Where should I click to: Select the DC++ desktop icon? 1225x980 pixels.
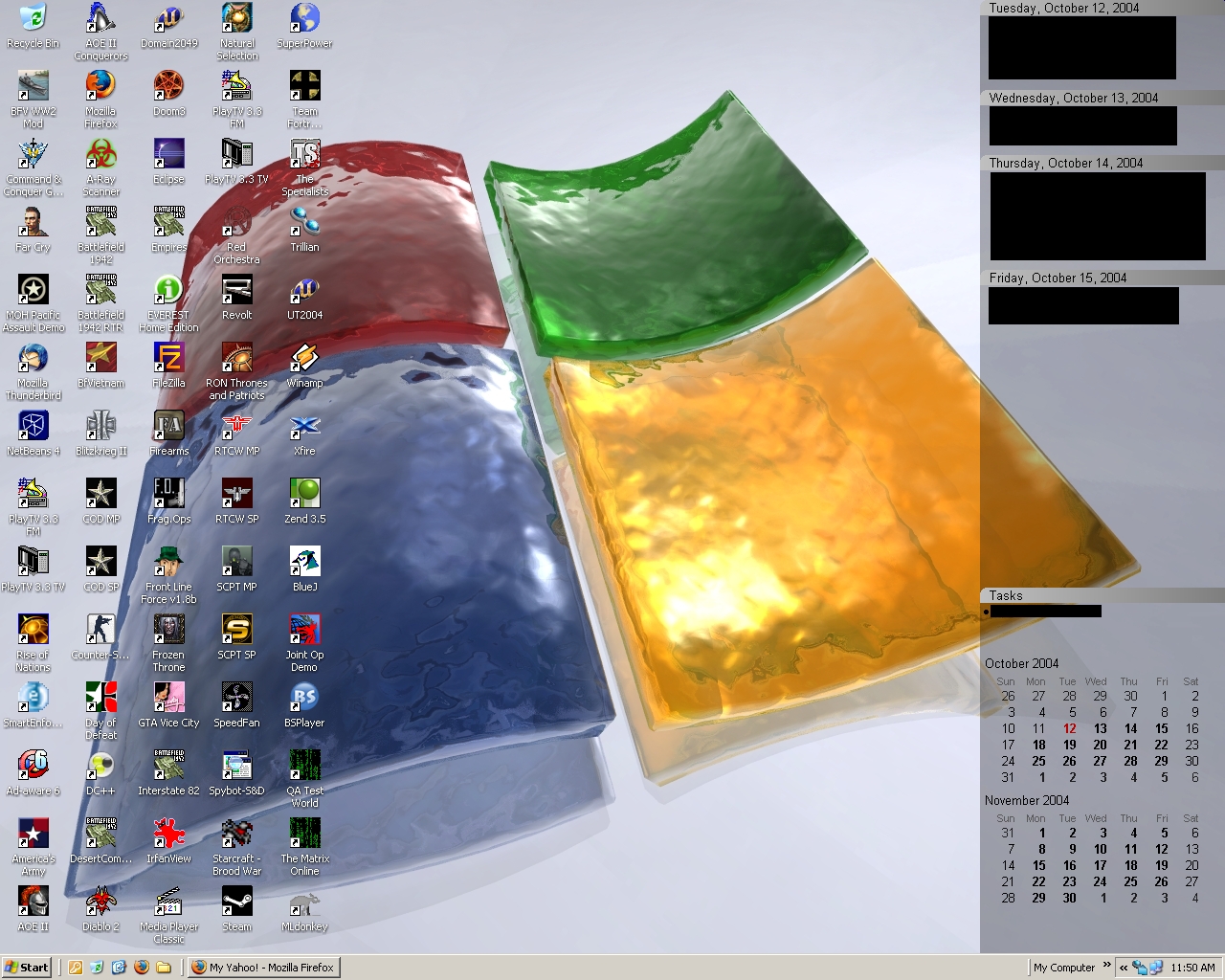(x=100, y=773)
